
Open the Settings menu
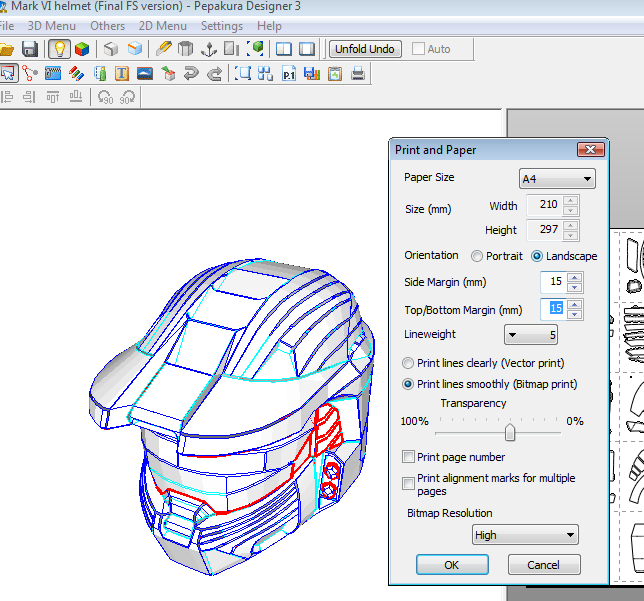[222, 26]
